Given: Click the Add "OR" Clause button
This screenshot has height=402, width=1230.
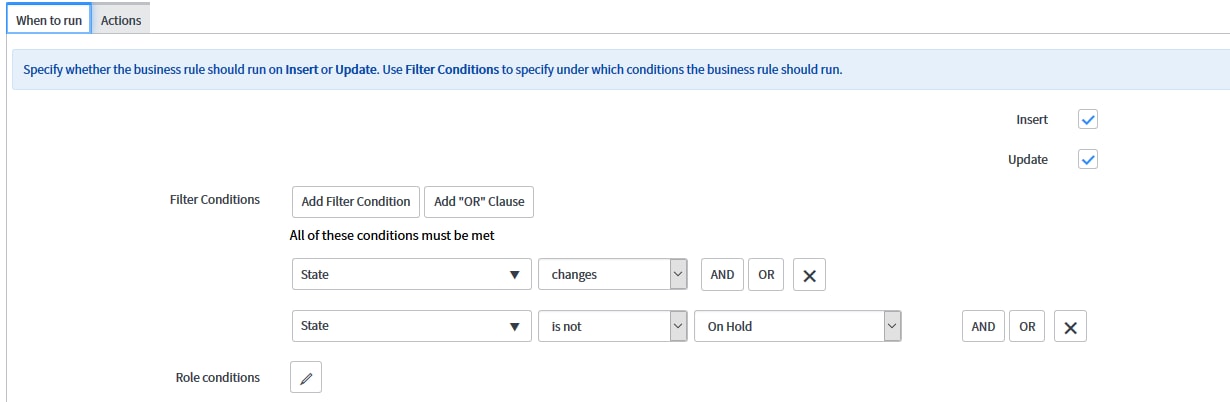Looking at the screenshot, I should [x=479, y=202].
